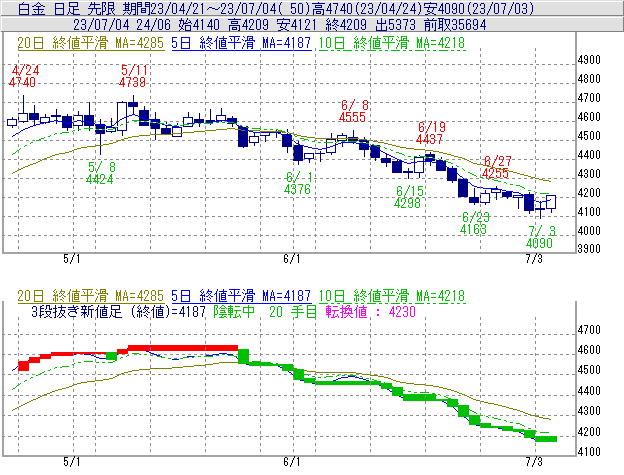Click the 5/8 4424 low label

100,173
